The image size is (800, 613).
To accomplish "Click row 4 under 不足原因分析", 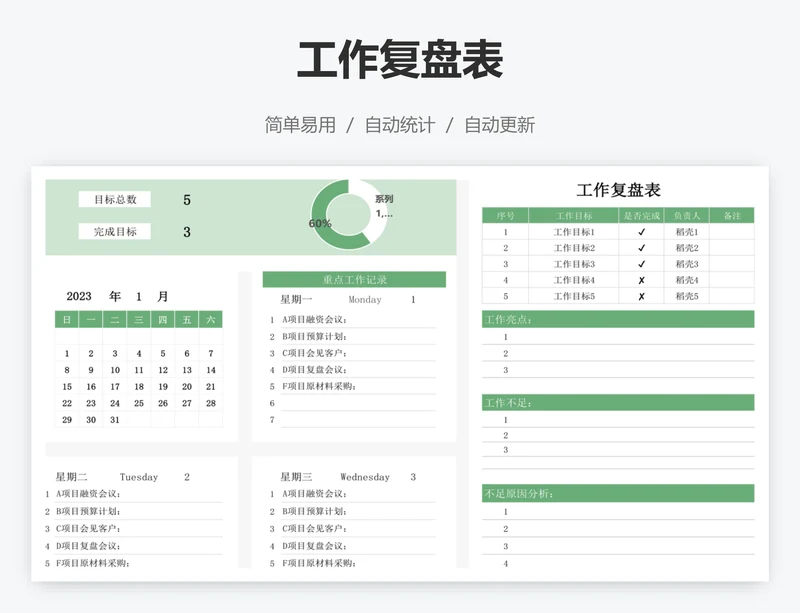I will (x=618, y=563).
